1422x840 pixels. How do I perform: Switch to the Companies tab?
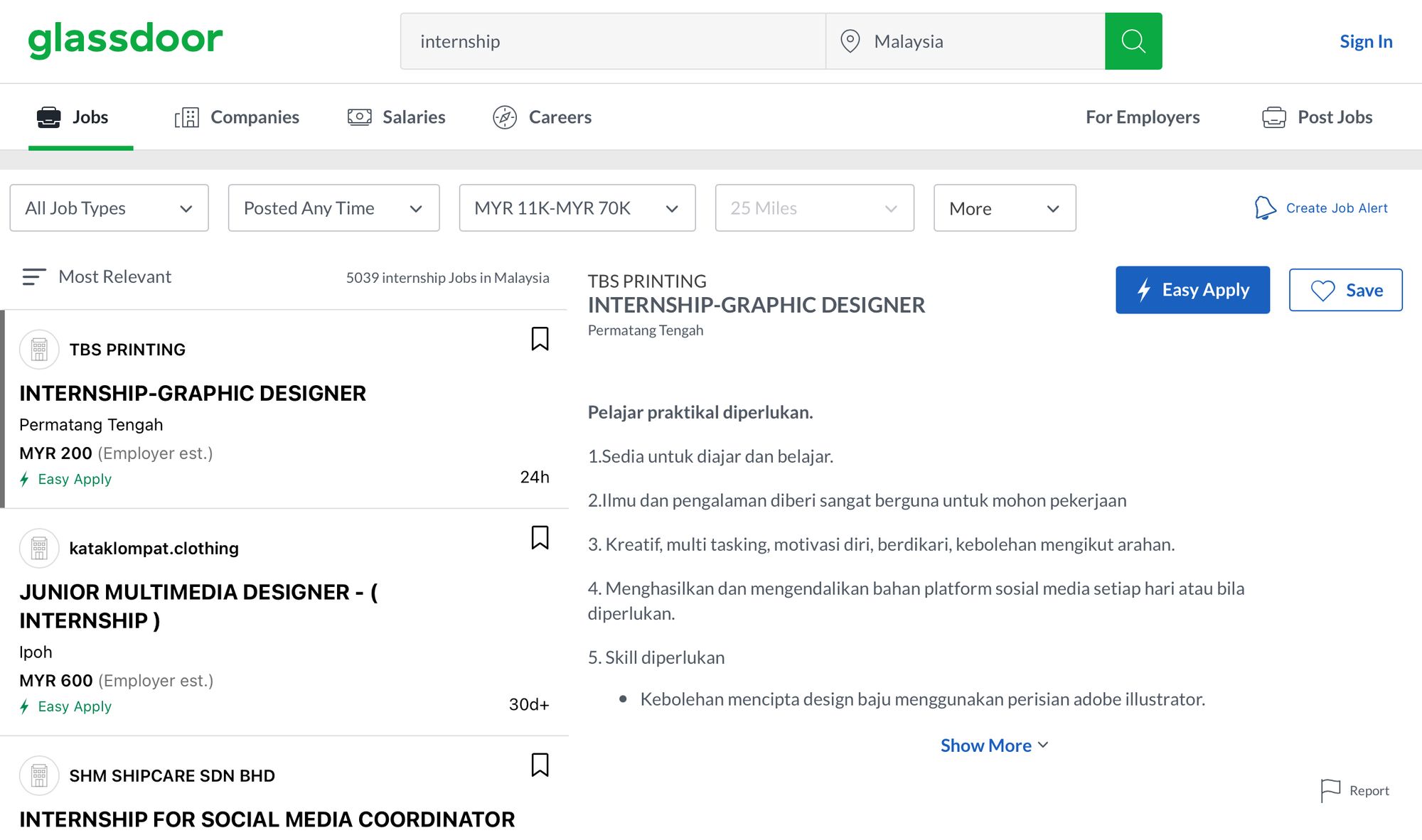point(237,117)
